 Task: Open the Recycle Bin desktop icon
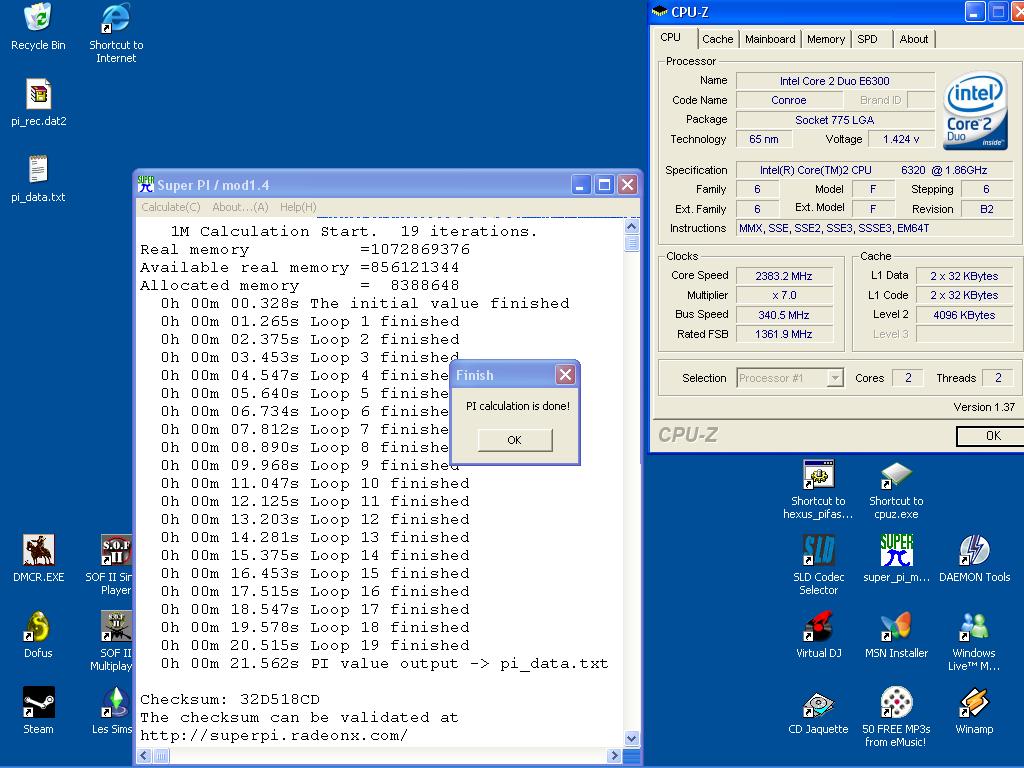coord(38,26)
